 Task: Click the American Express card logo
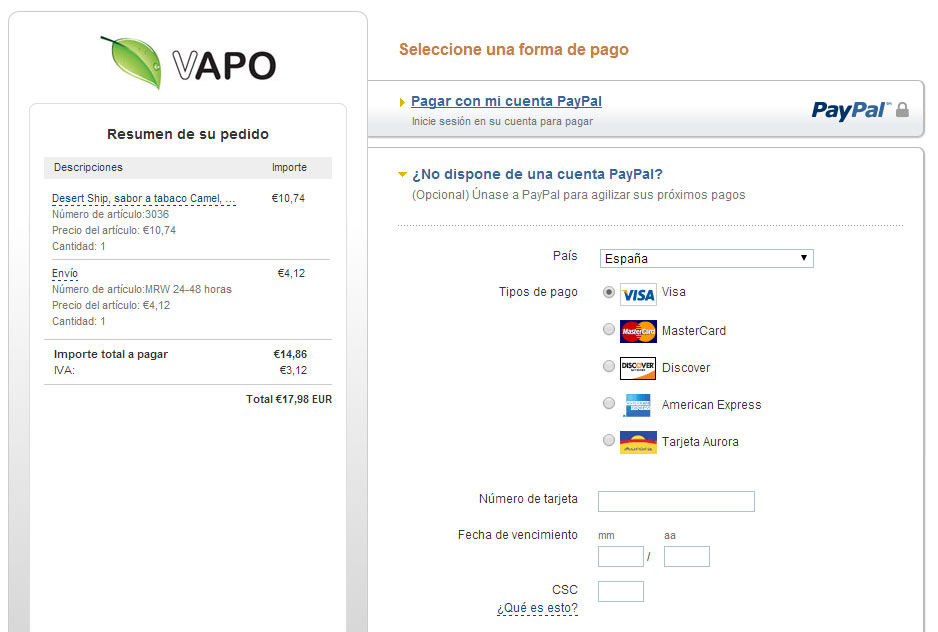638,405
